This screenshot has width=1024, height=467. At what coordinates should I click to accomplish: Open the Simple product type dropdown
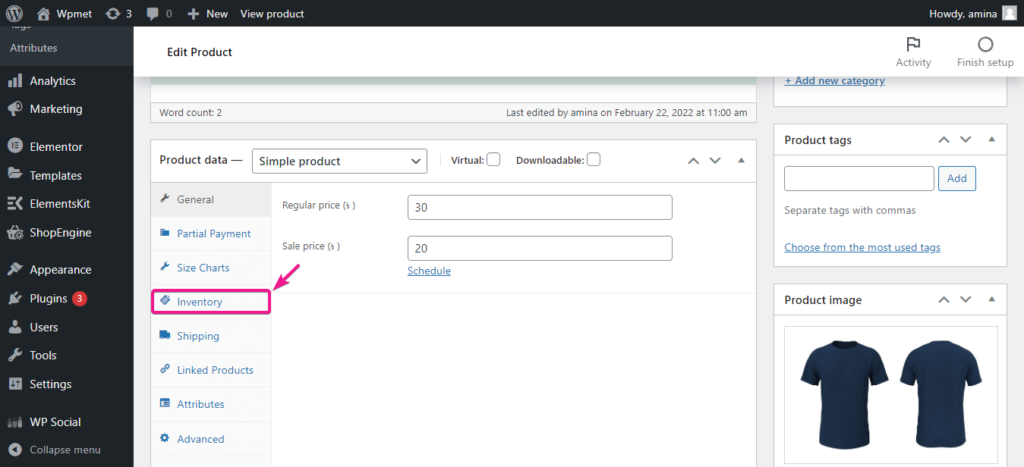pyautogui.click(x=339, y=161)
